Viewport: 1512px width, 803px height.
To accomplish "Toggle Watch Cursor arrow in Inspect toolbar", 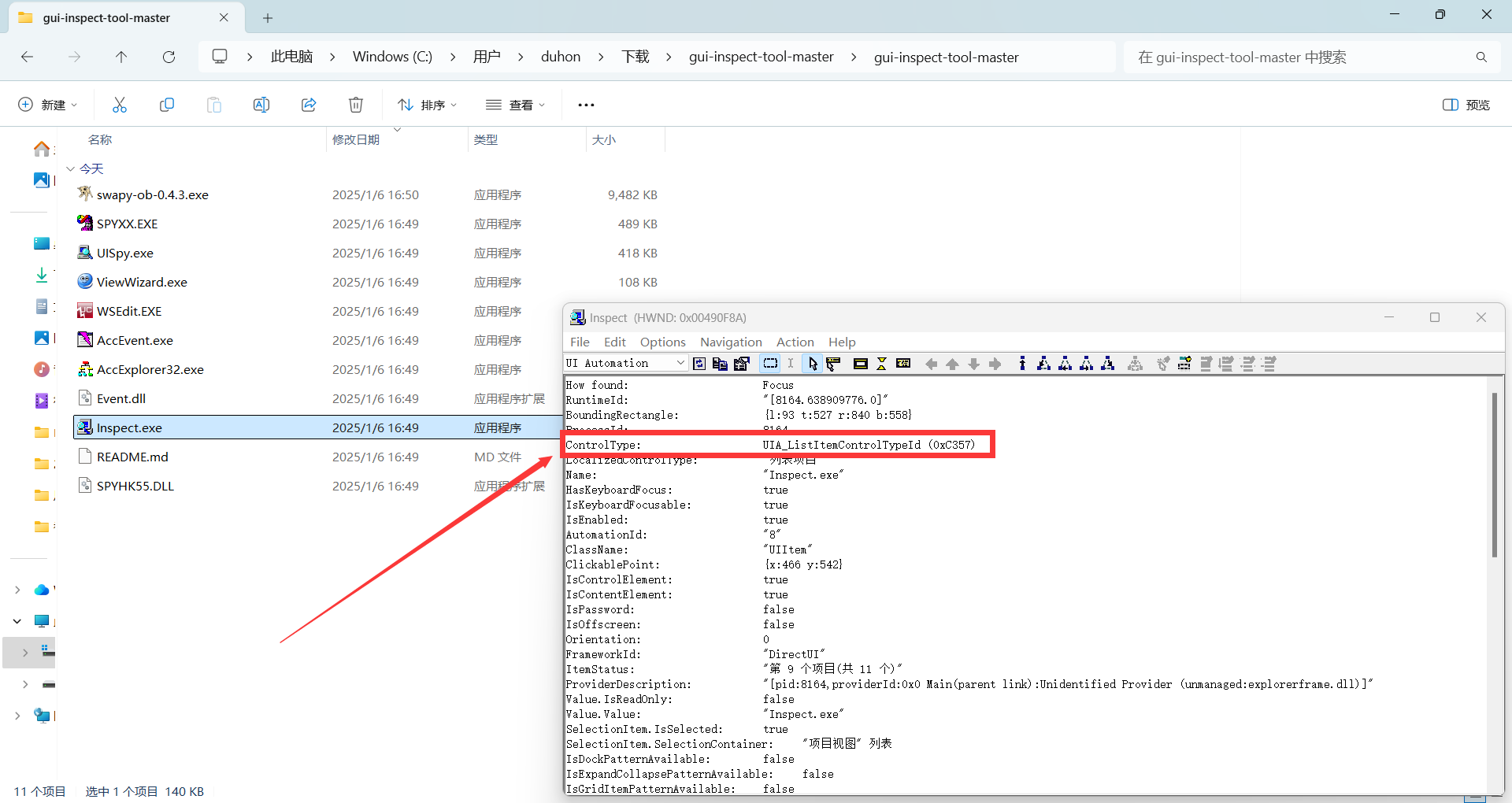I will click(813, 363).
